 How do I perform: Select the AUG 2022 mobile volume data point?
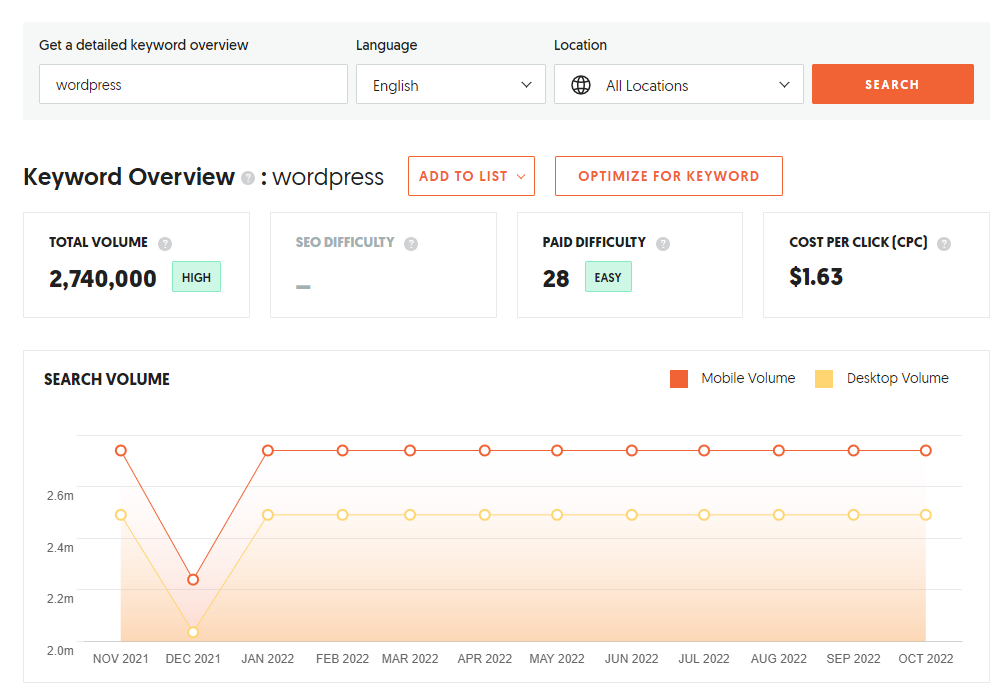click(778, 451)
